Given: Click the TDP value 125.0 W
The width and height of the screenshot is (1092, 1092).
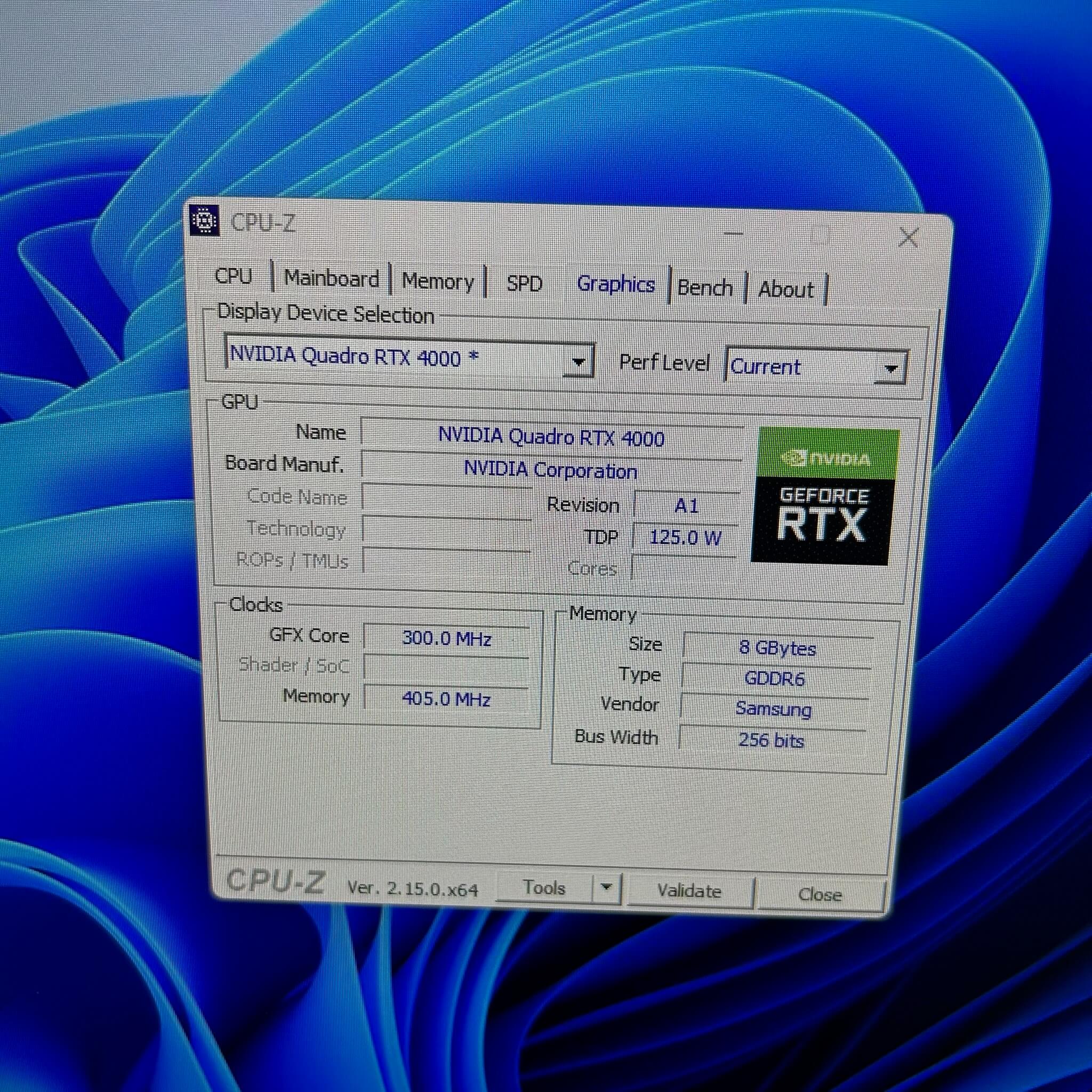Looking at the screenshot, I should tap(685, 537).
